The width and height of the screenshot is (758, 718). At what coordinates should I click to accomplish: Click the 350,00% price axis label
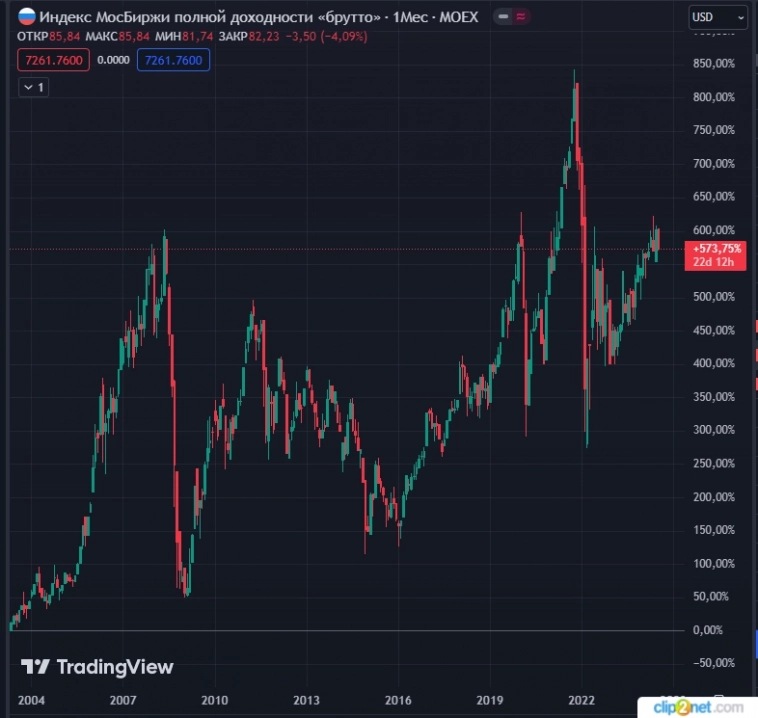click(714, 396)
